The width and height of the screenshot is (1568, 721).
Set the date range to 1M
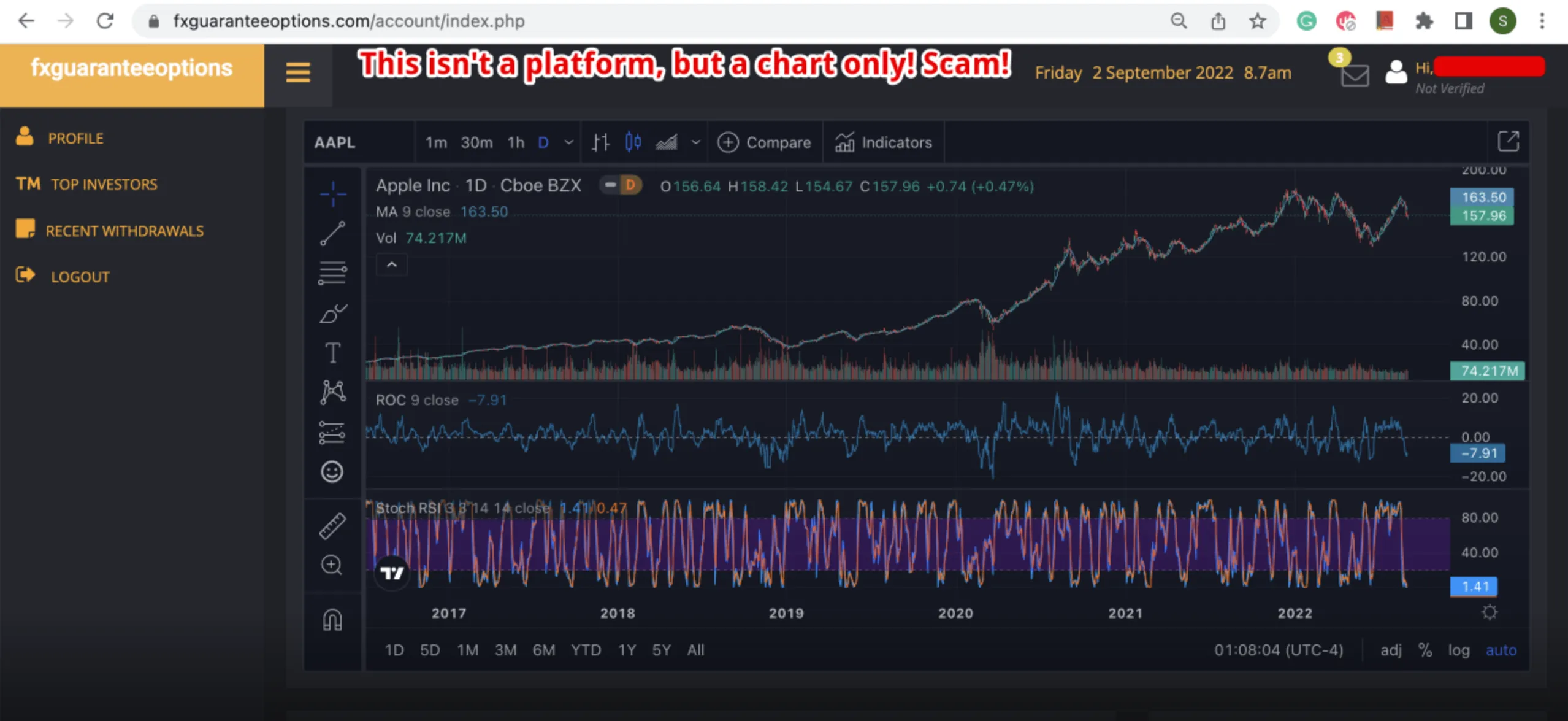tap(467, 650)
